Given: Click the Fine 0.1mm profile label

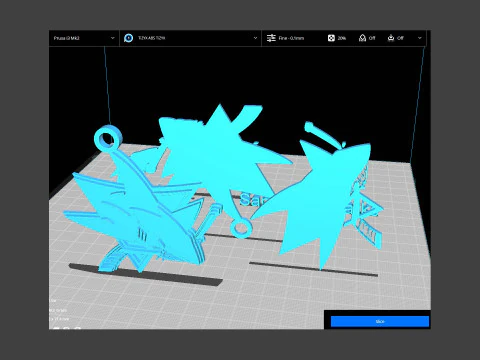Looking at the screenshot, I should pyautogui.click(x=291, y=38).
